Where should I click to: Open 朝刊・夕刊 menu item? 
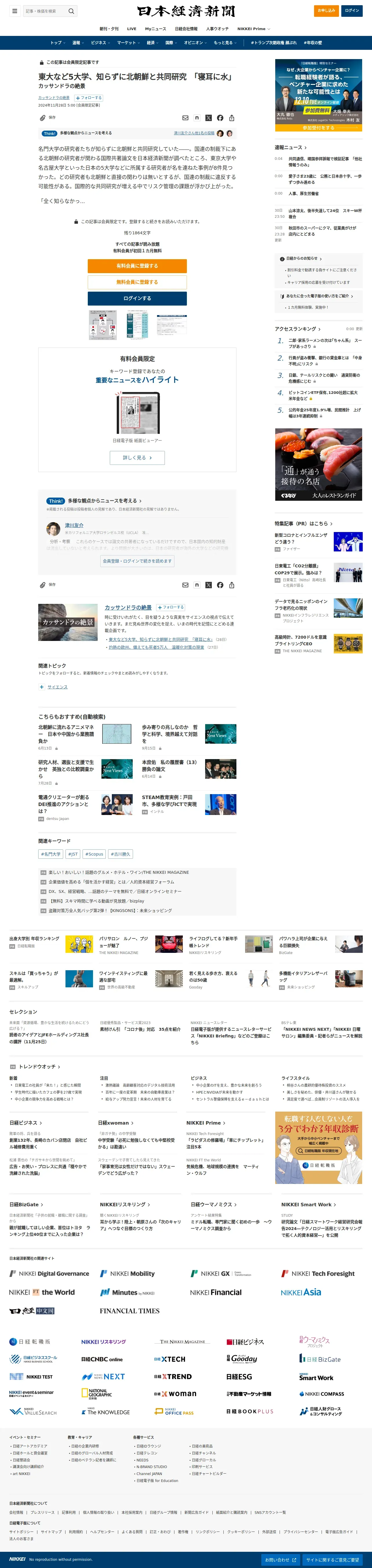click(x=109, y=29)
